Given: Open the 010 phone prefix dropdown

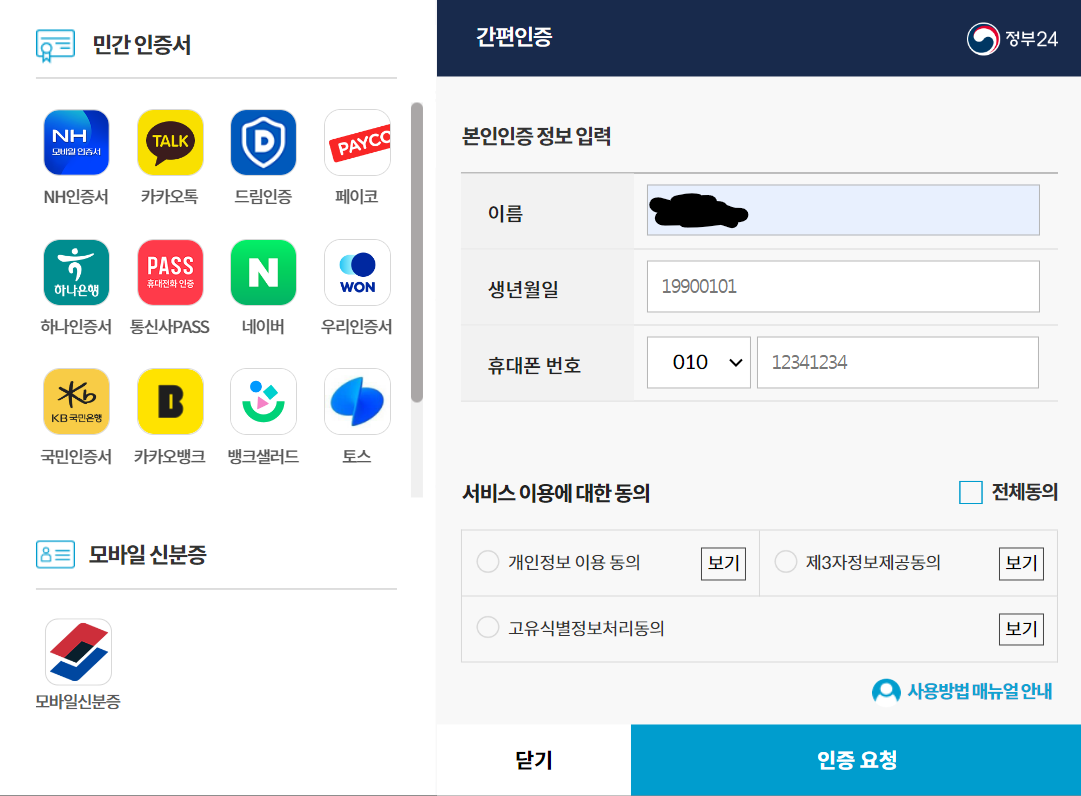Looking at the screenshot, I should pos(698,362).
